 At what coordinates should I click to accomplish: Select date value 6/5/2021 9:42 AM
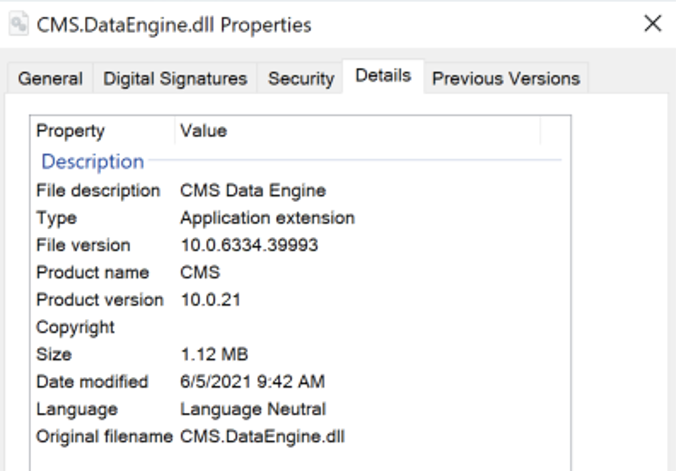point(252,382)
